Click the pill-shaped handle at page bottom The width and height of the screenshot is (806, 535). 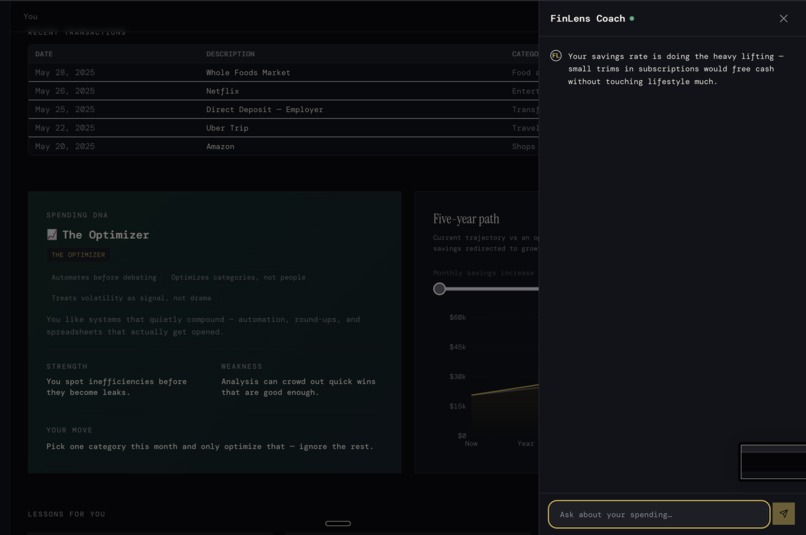tap(338, 523)
